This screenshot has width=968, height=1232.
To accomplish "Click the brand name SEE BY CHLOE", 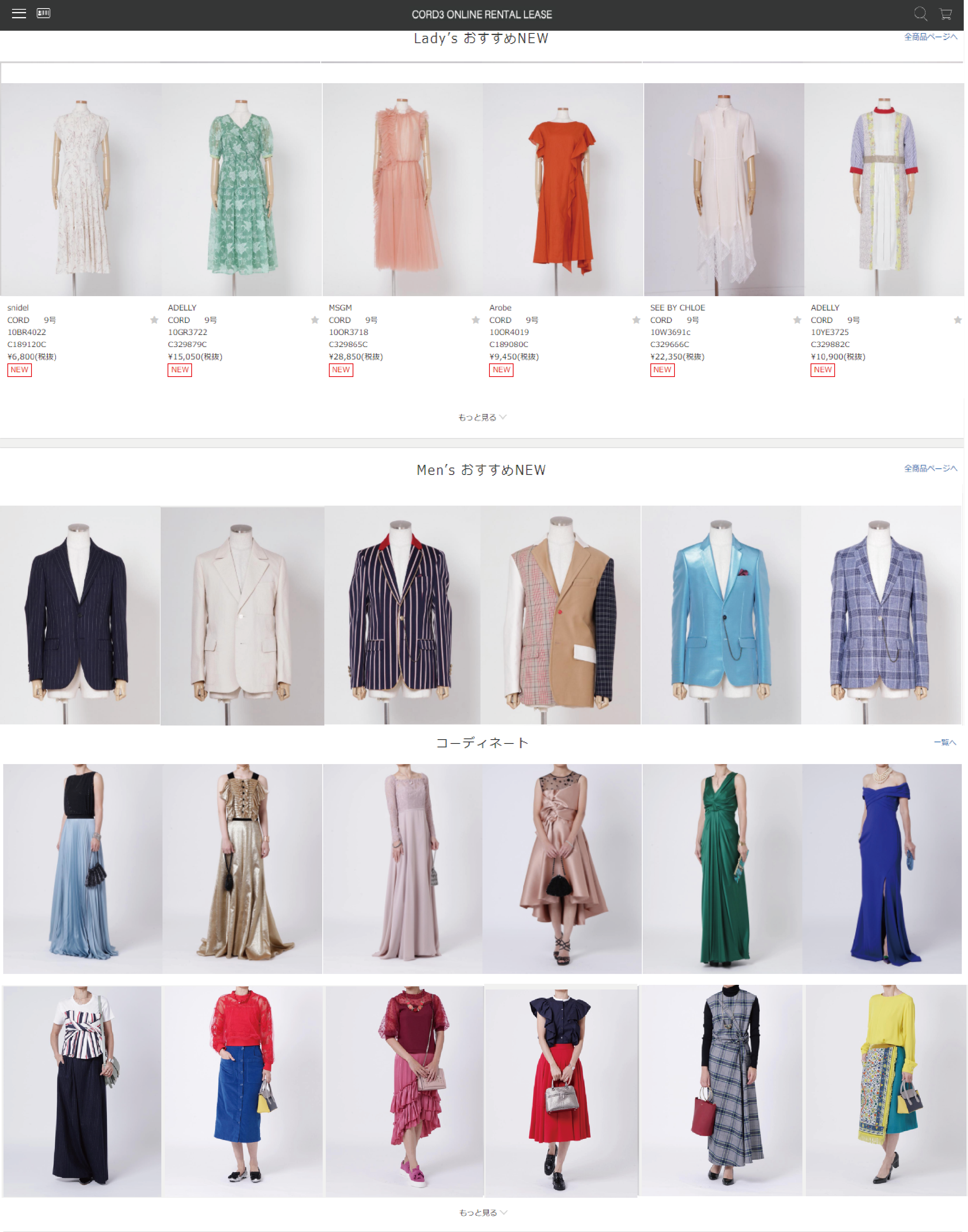I will coord(677,307).
